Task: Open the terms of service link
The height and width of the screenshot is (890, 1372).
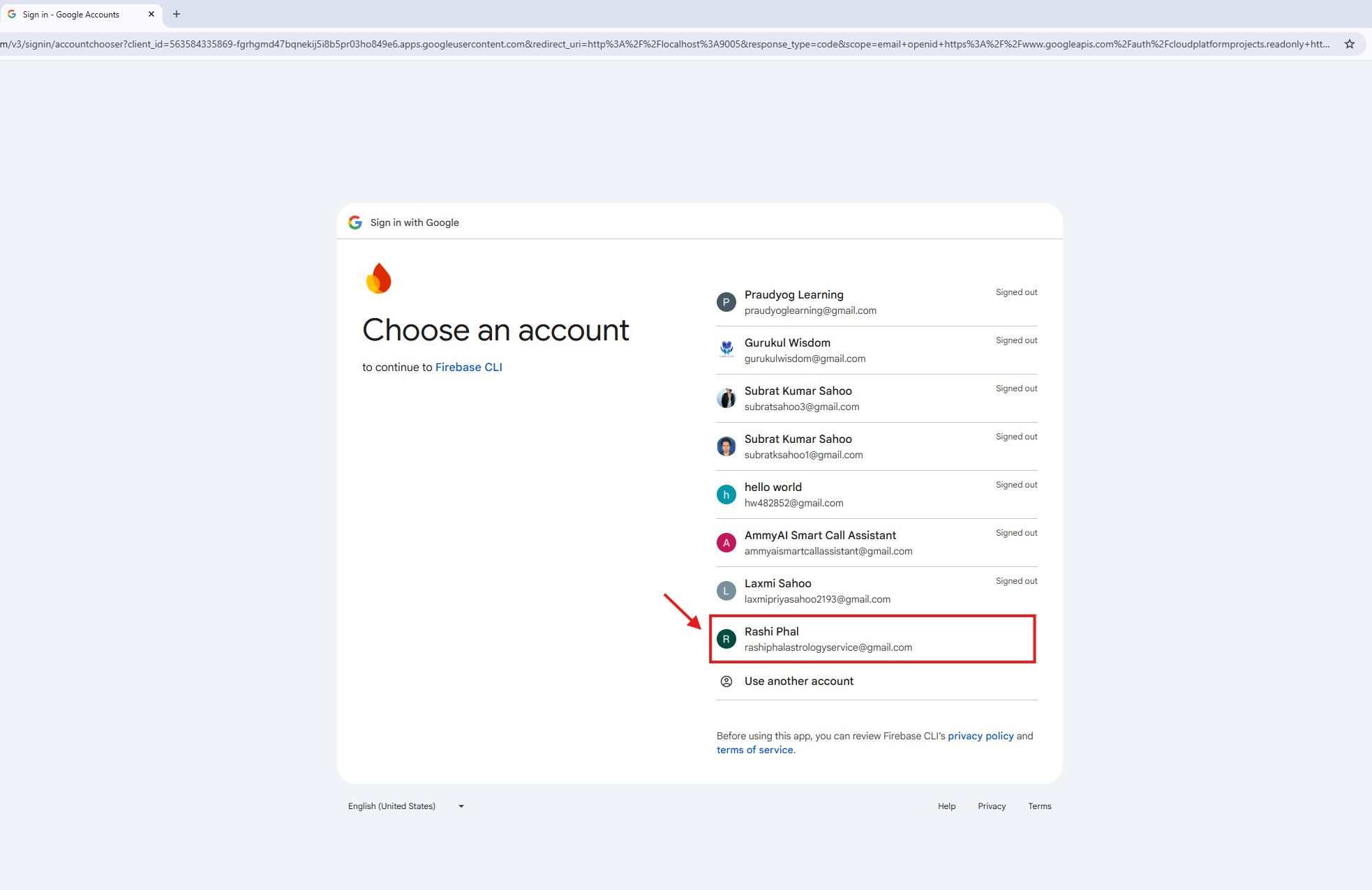Action: point(754,750)
